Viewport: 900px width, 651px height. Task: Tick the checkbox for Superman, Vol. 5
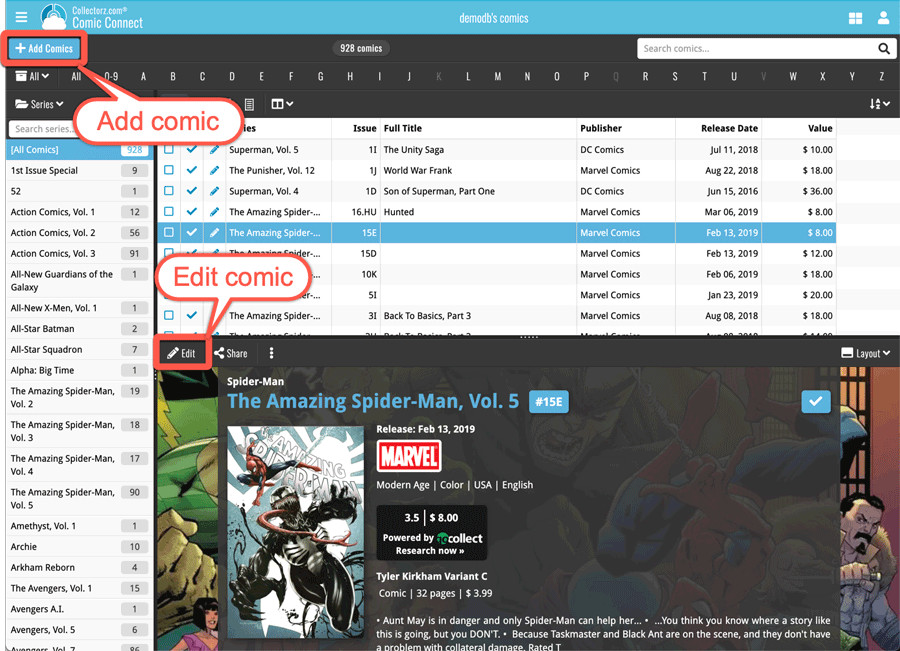pos(169,149)
